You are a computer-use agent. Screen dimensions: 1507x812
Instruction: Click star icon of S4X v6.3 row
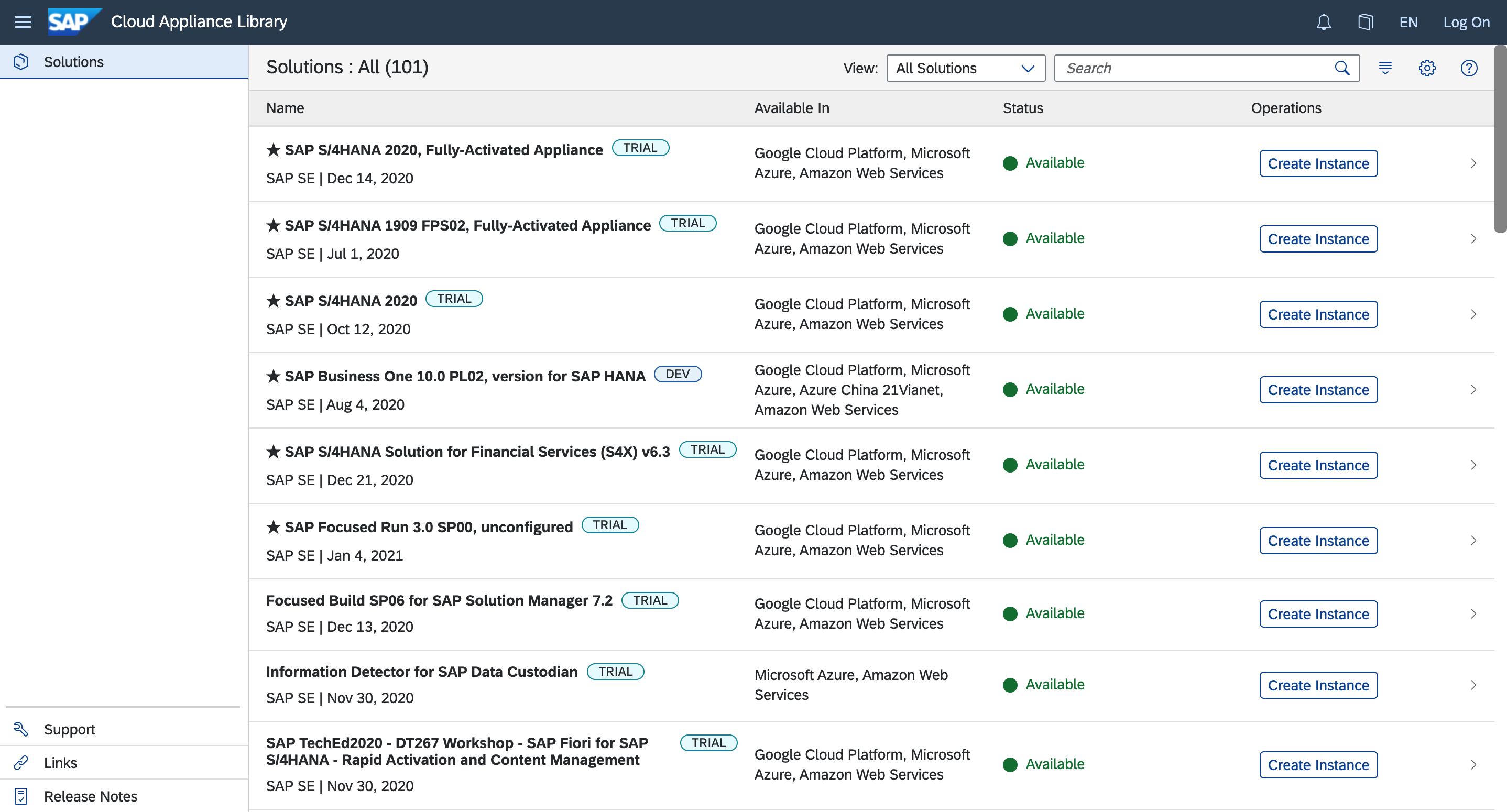tap(273, 452)
